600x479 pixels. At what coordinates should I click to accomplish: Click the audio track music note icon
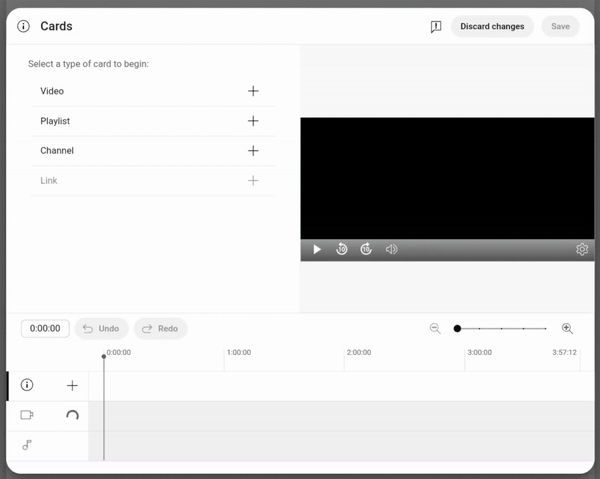26,445
